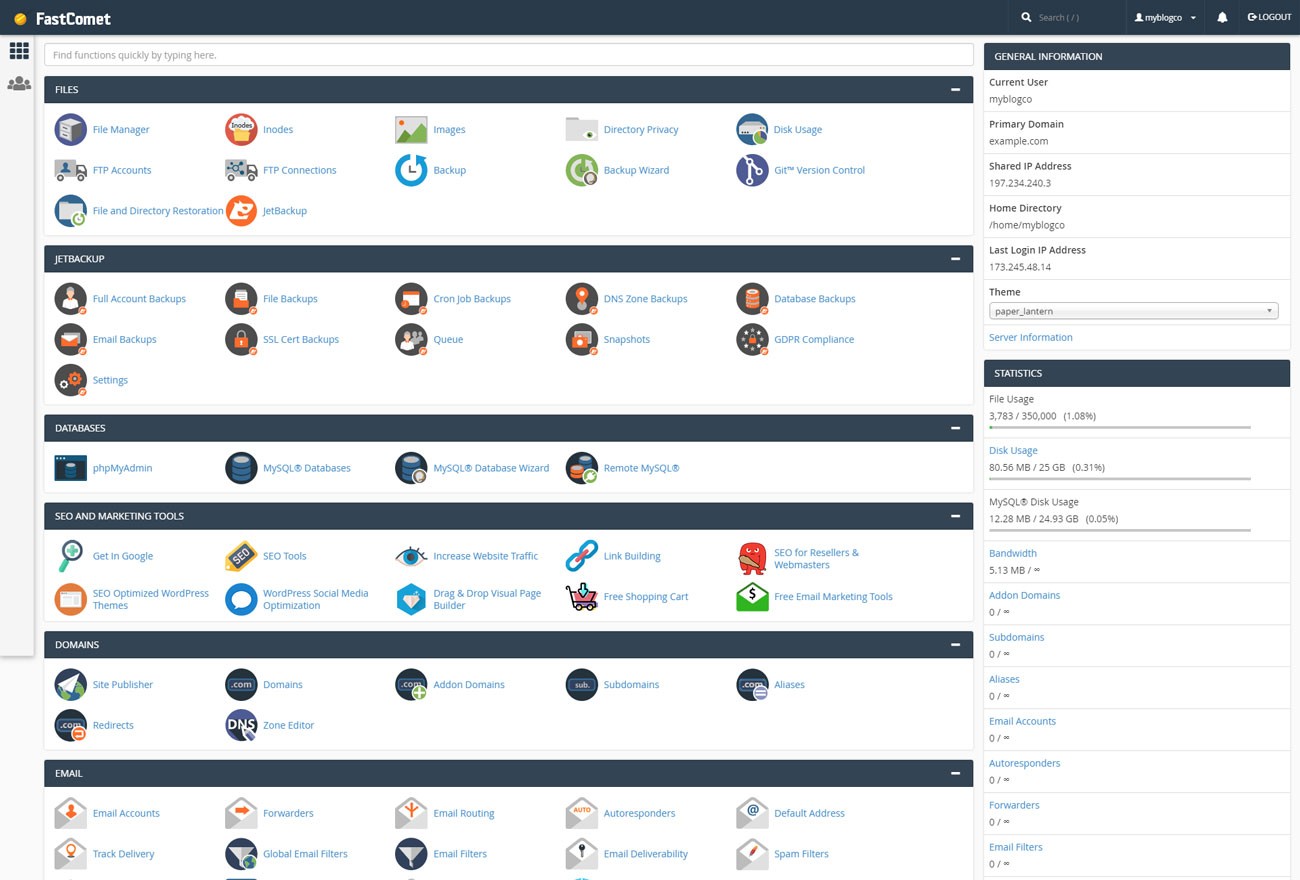Open User Manager icon in left sidebar
The width and height of the screenshot is (1300, 880).
[19, 84]
